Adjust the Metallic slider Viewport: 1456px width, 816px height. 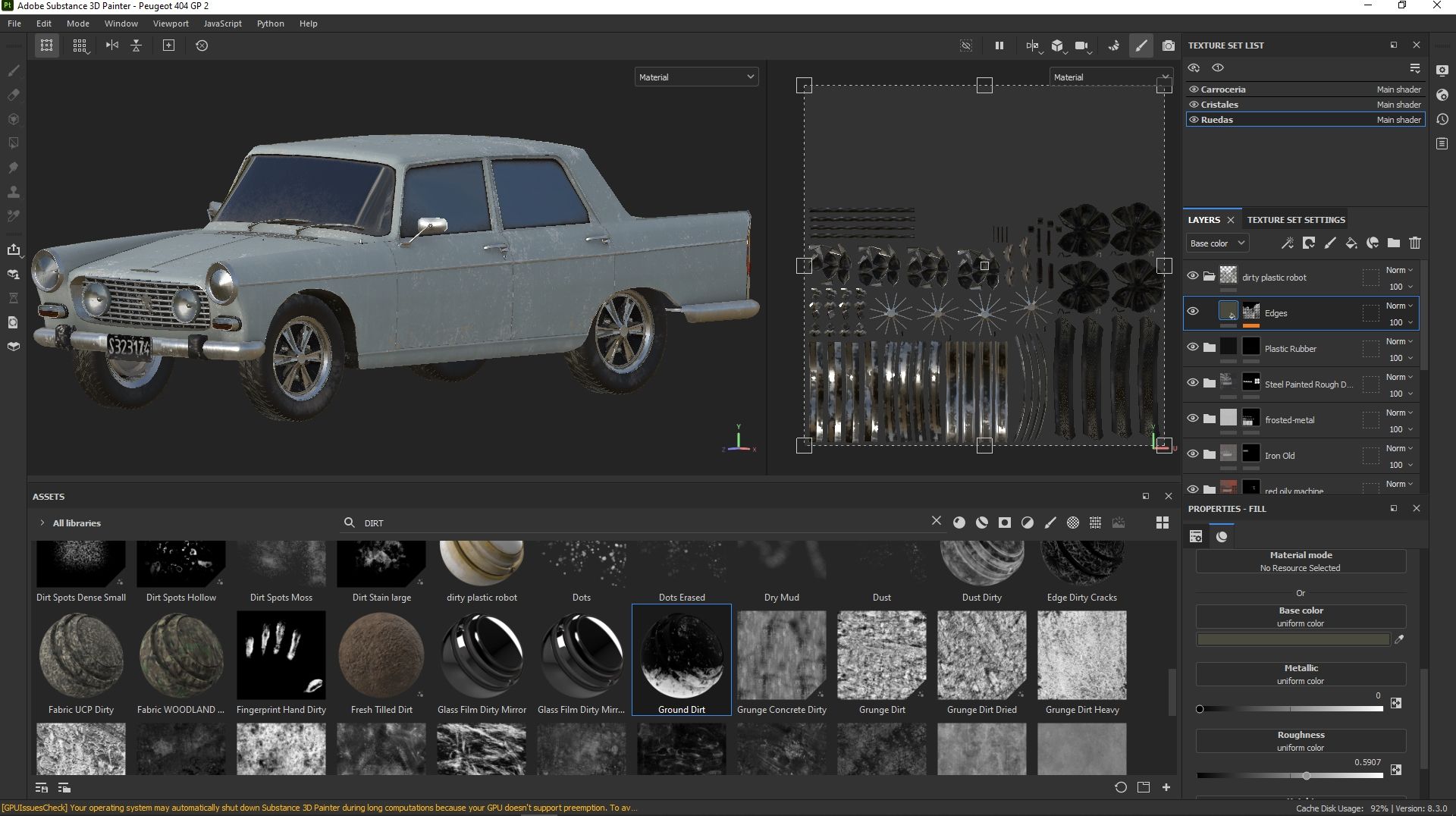point(1290,709)
